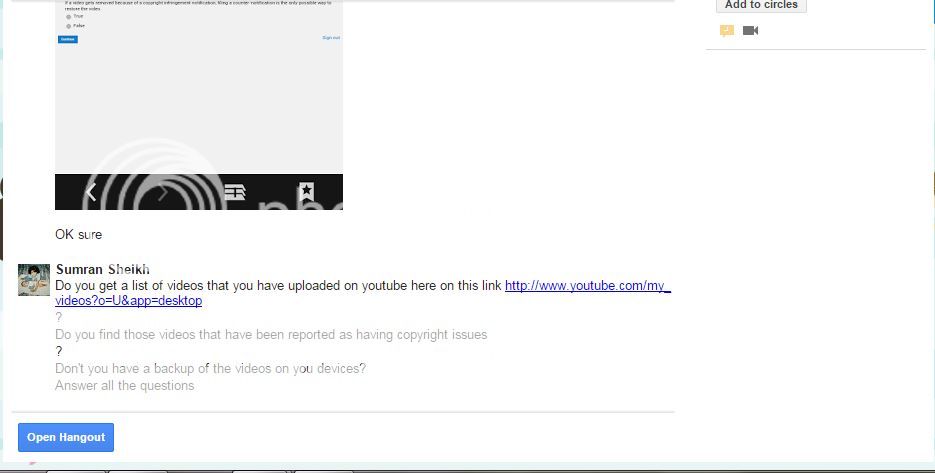The image size is (935, 473).
Task: Select the False radio option
Action: (69, 26)
